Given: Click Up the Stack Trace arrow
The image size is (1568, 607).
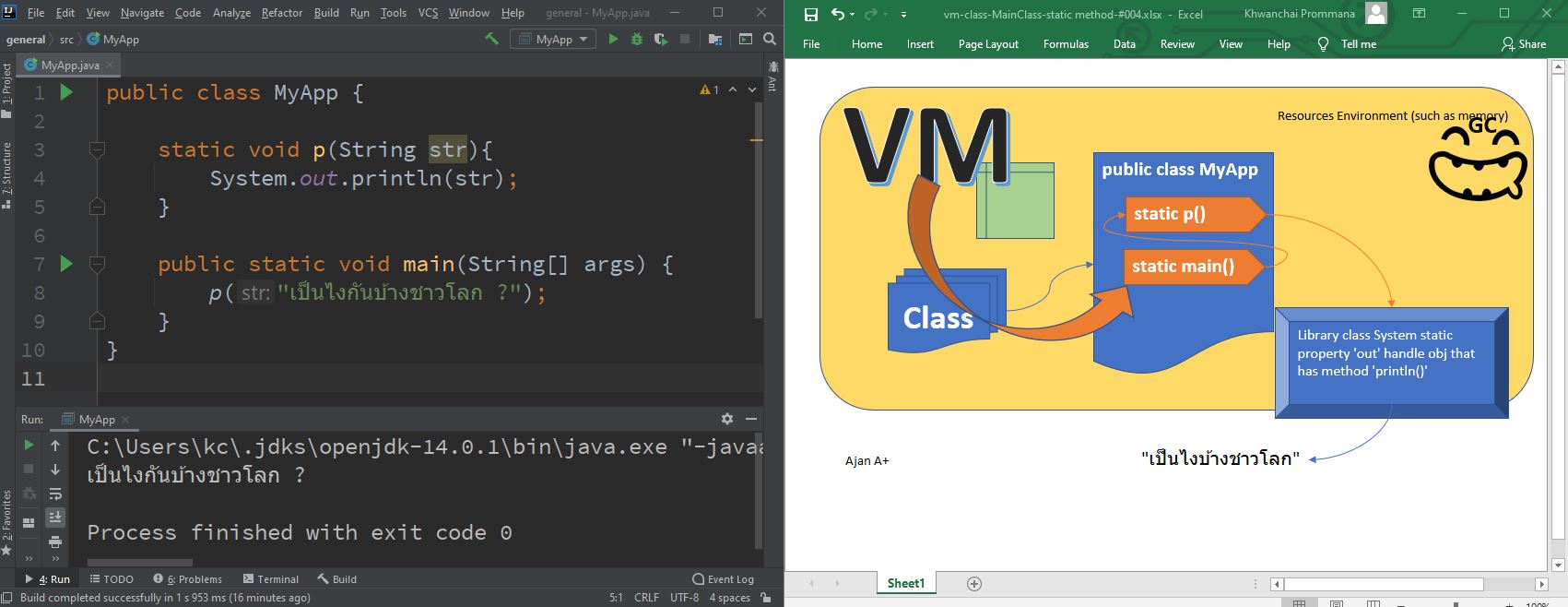Looking at the screenshot, I should [55, 446].
